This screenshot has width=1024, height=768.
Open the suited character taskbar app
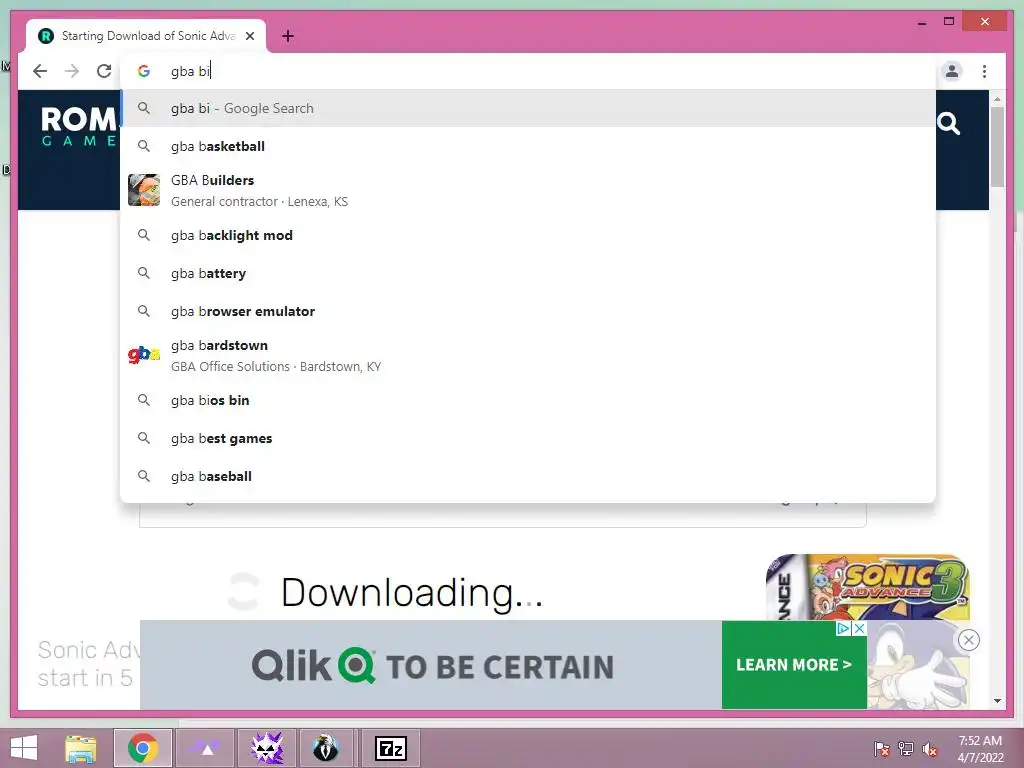[325, 748]
